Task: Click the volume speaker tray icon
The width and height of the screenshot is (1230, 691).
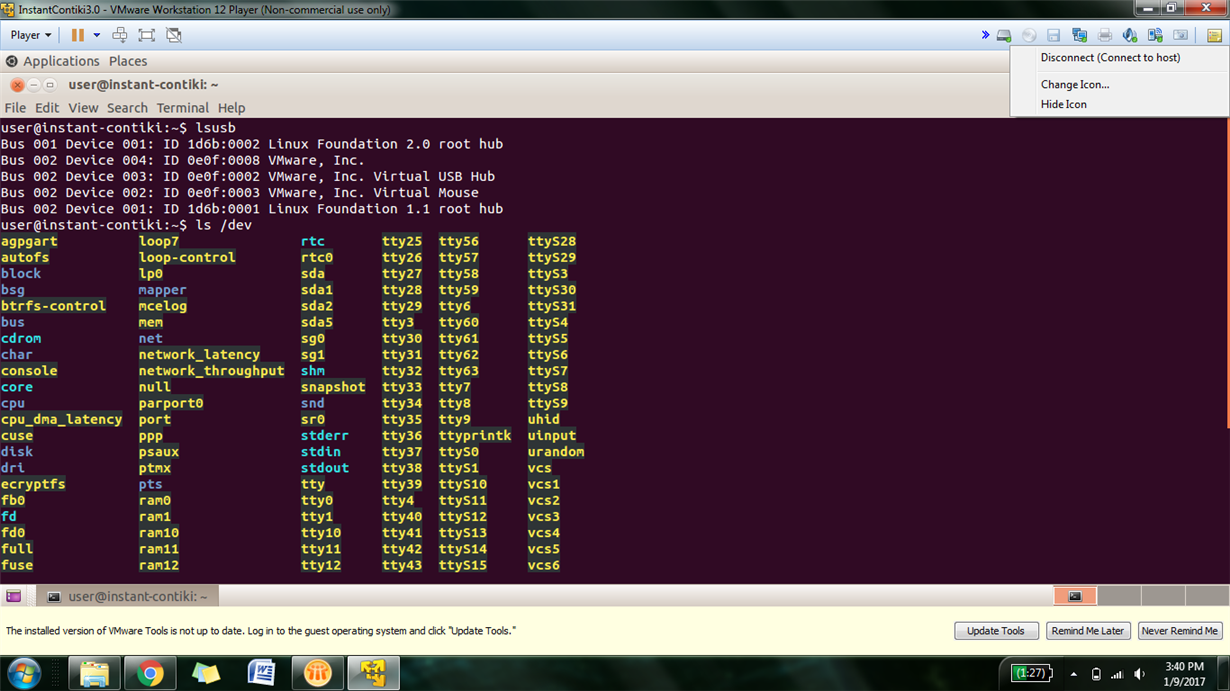Action: pos(1140,674)
